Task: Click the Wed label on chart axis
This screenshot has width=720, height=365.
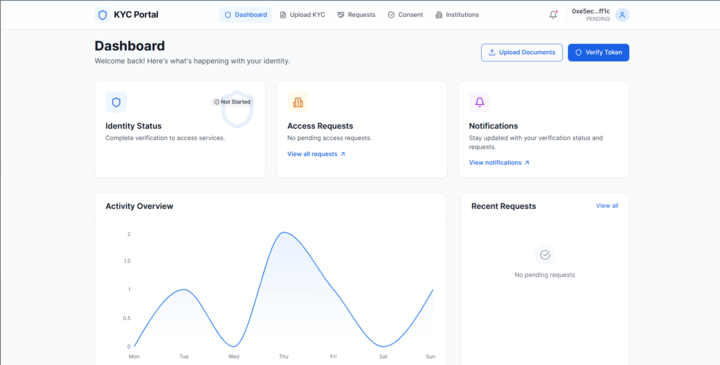Action: coord(234,356)
